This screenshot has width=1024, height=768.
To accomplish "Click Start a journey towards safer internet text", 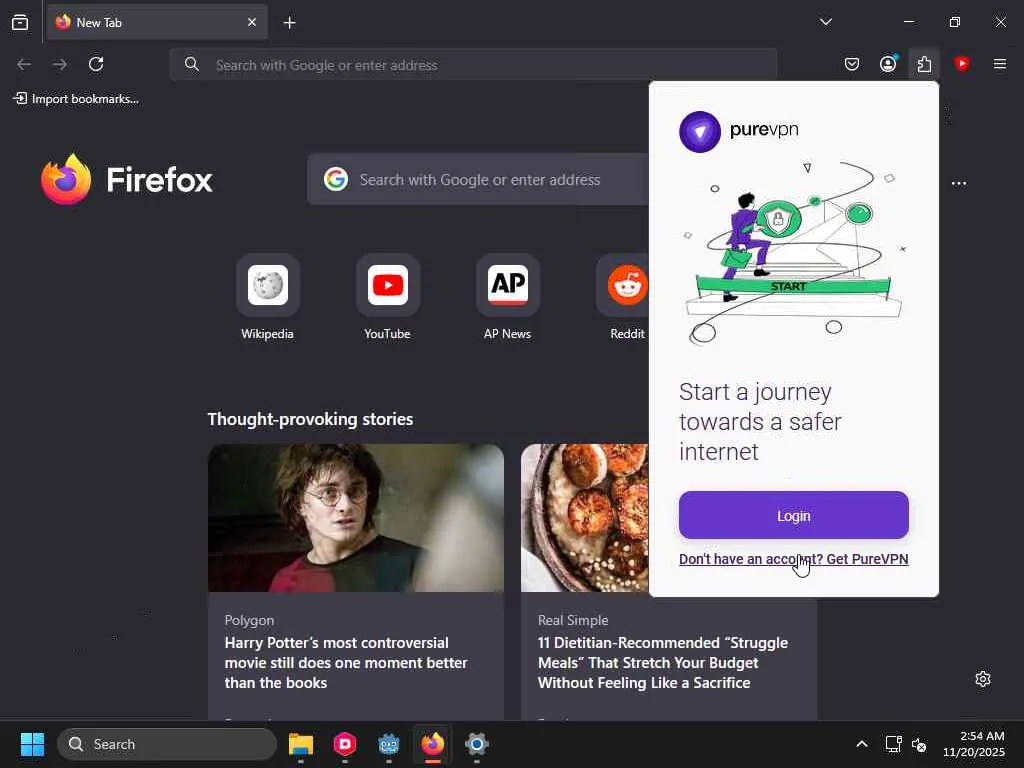I will pos(760,422).
